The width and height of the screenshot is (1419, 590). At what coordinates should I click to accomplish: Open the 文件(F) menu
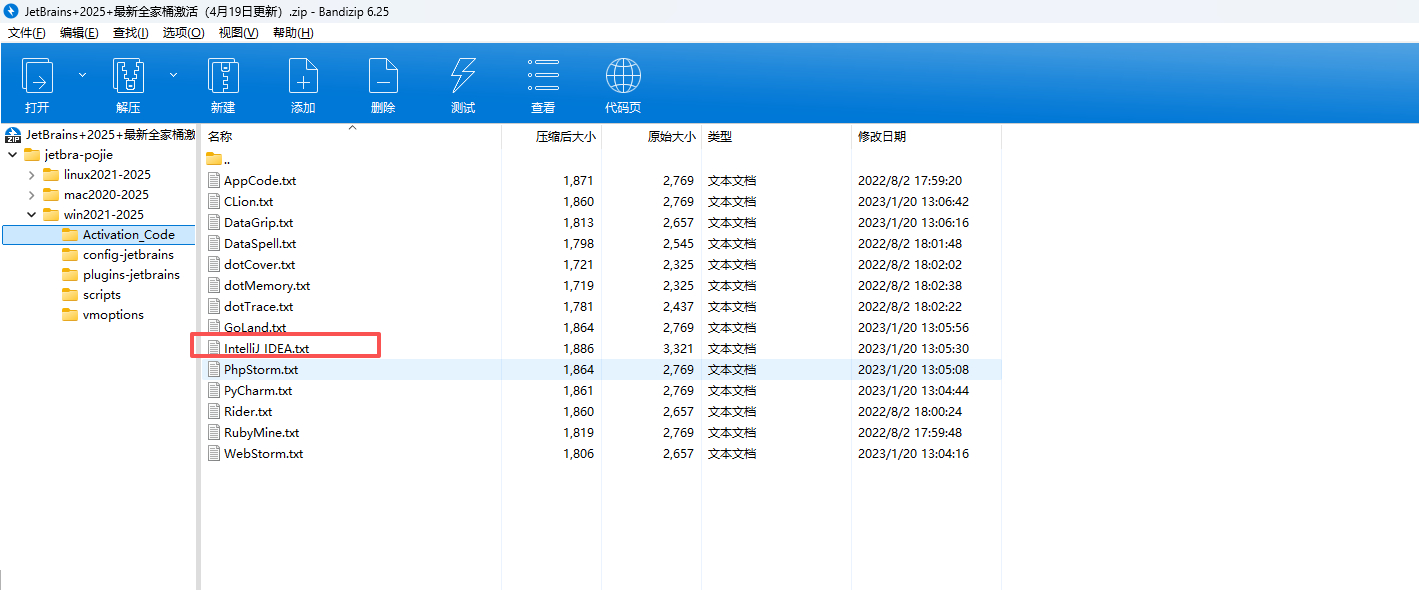click(27, 33)
